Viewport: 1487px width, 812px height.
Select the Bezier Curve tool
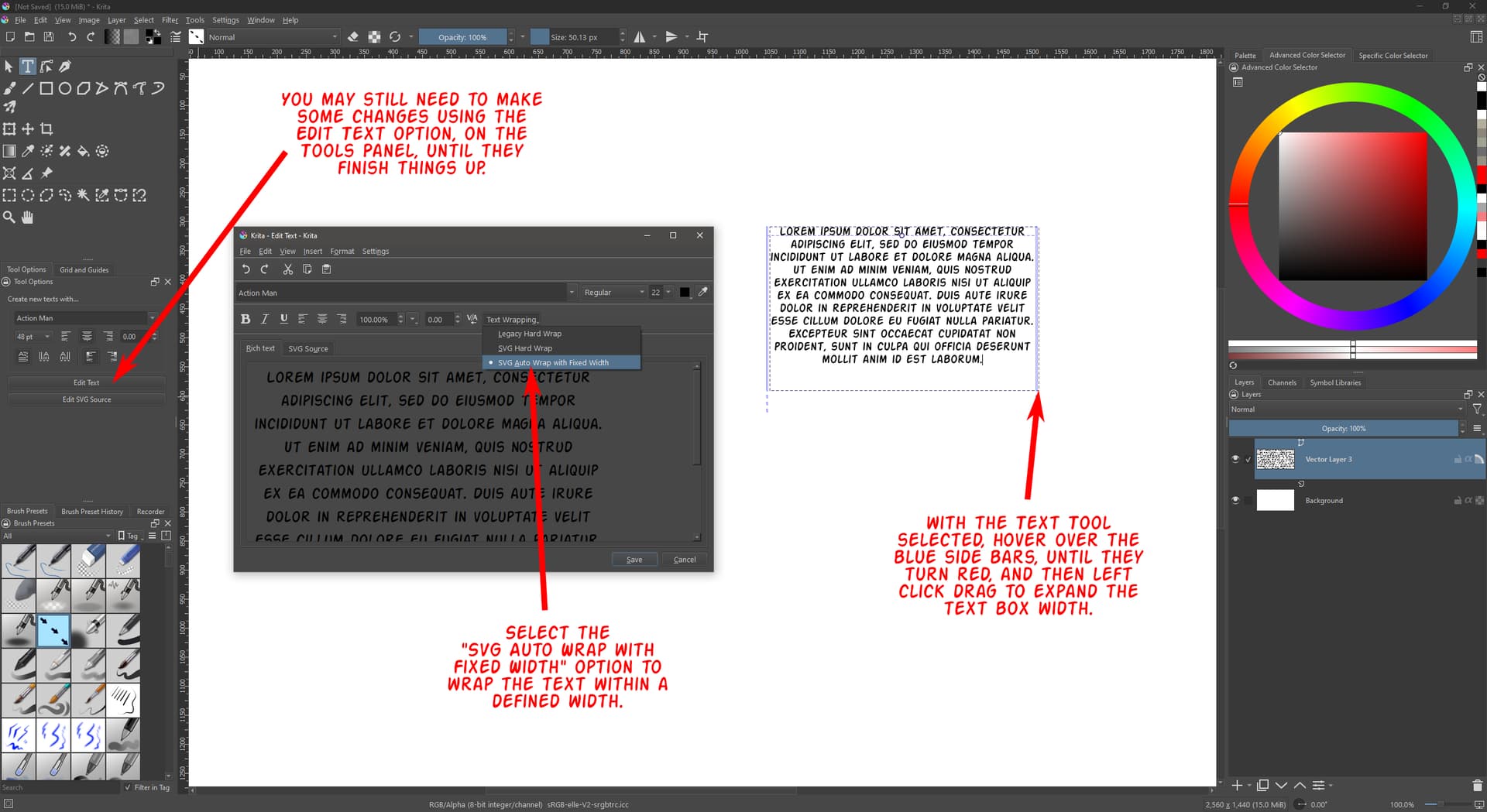121,88
